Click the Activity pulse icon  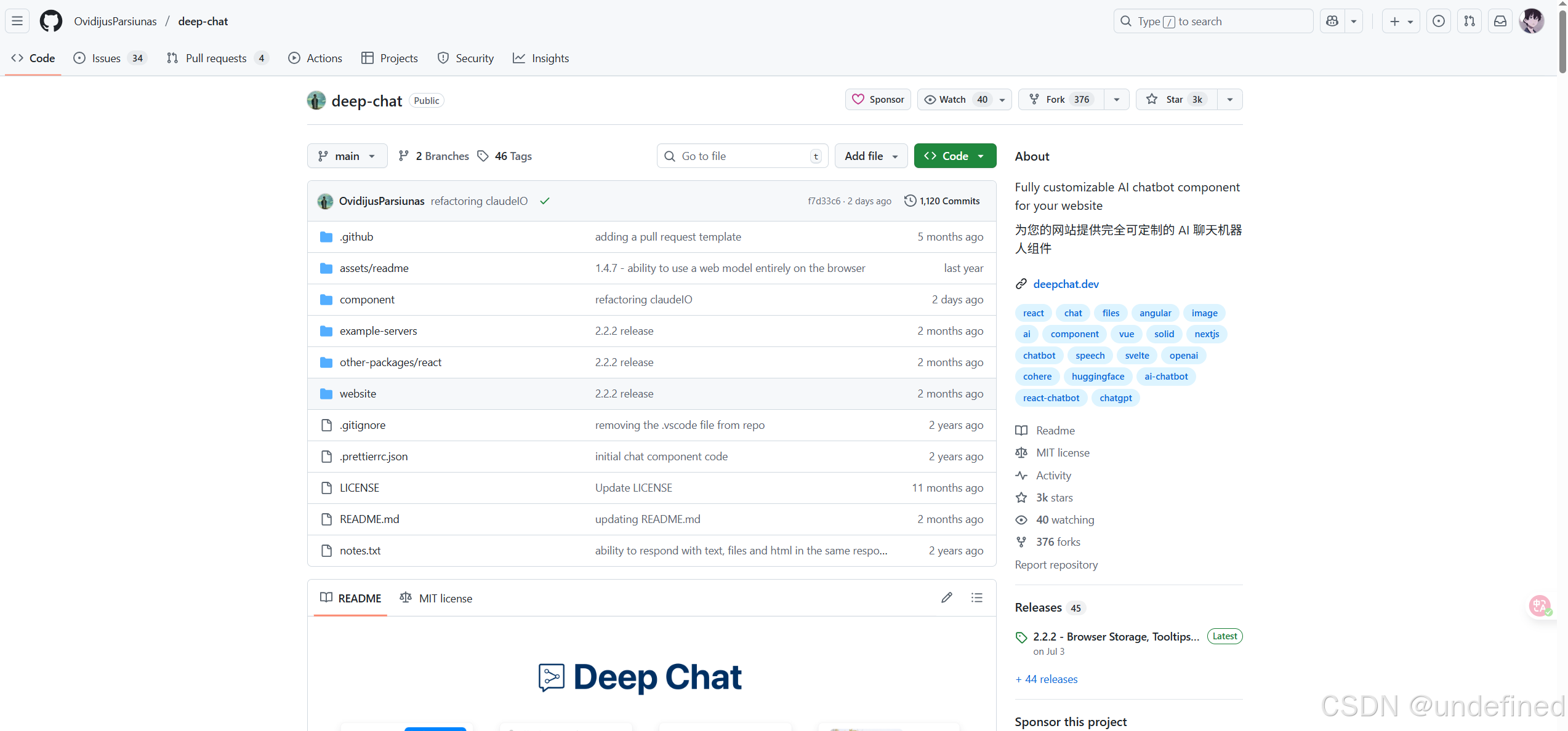coord(1021,476)
